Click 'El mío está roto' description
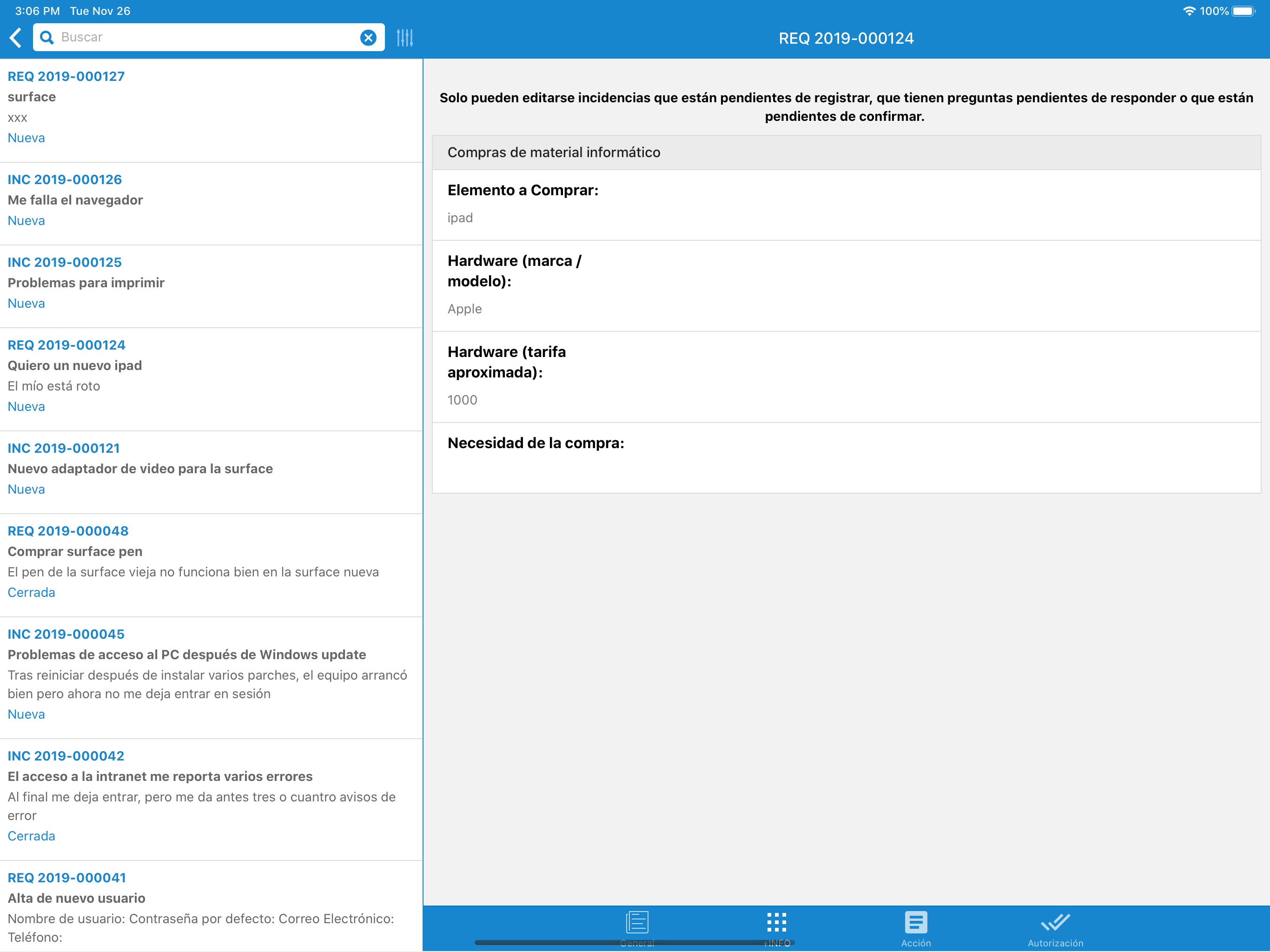Screen dimensions: 1270x952 (x=54, y=386)
